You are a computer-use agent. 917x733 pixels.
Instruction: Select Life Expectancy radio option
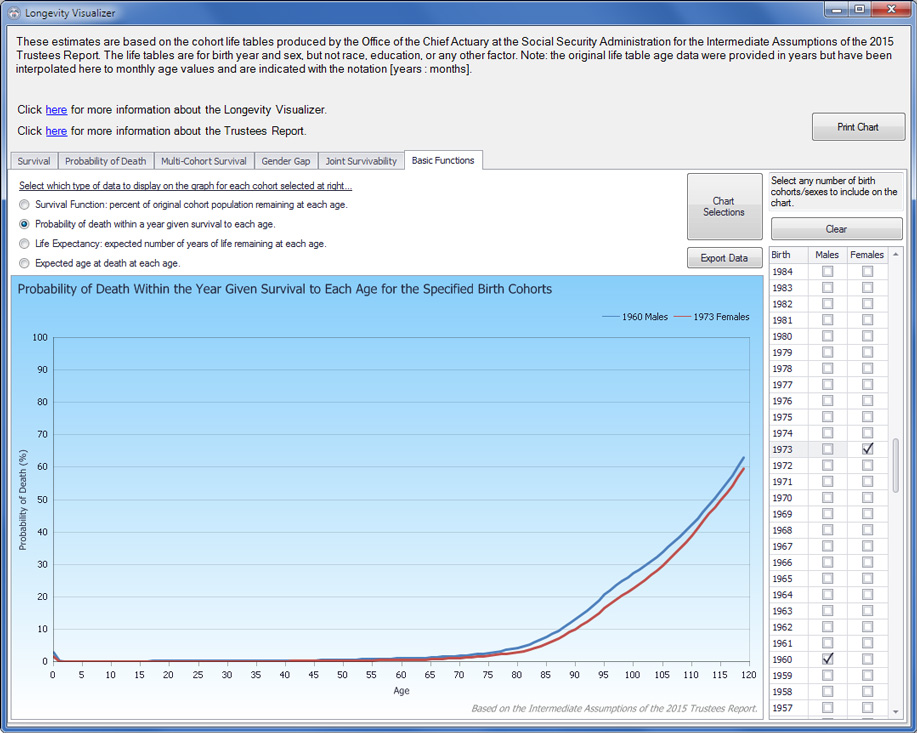click(25, 243)
